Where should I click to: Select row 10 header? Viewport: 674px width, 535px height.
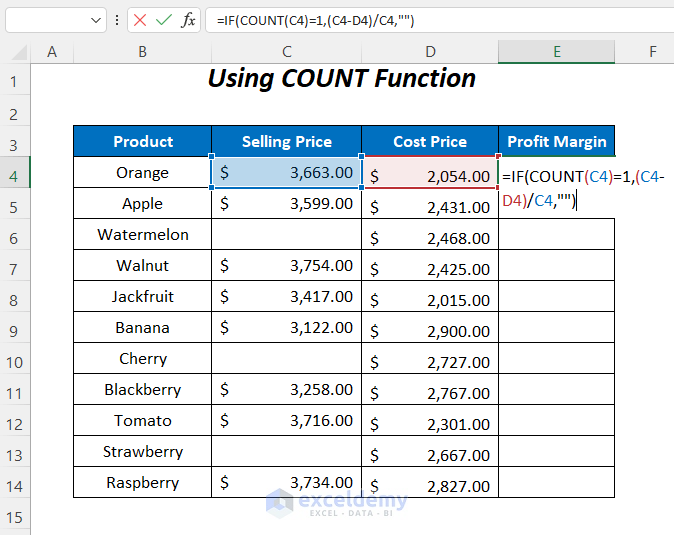click(14, 359)
